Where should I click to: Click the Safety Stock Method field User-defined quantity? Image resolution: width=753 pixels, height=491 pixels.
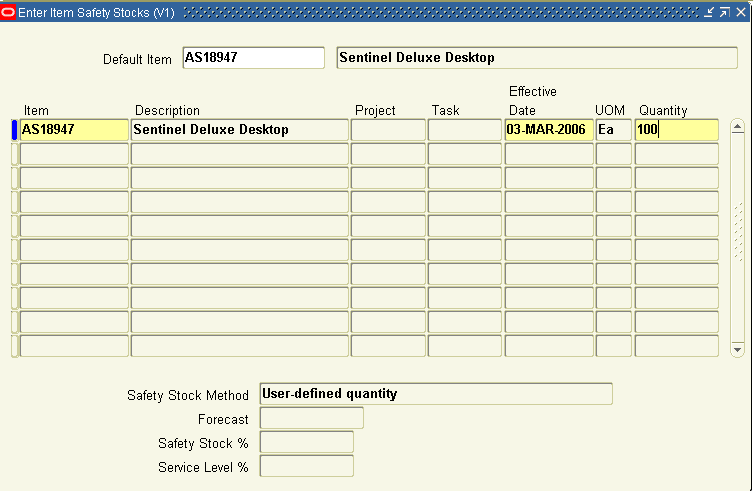[x=436, y=394]
